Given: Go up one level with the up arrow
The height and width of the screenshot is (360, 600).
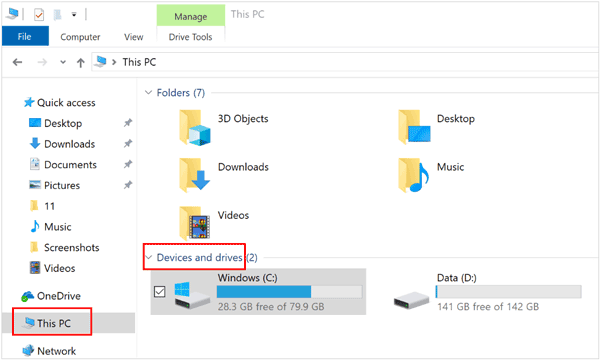Looking at the screenshot, I should point(80,62).
